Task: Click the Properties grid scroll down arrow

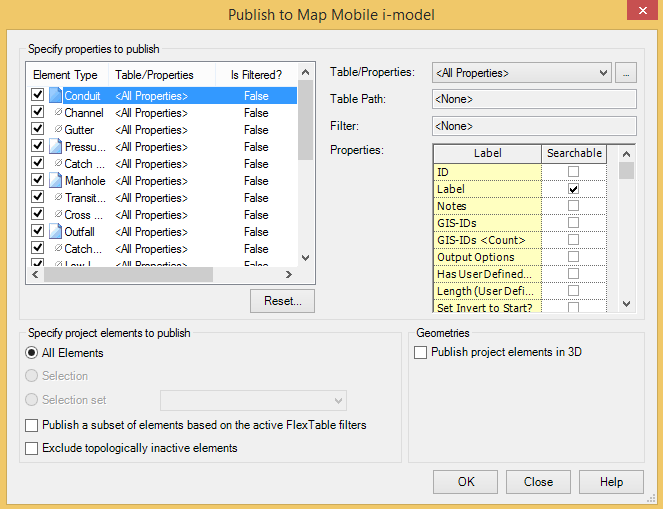Action: [627, 304]
